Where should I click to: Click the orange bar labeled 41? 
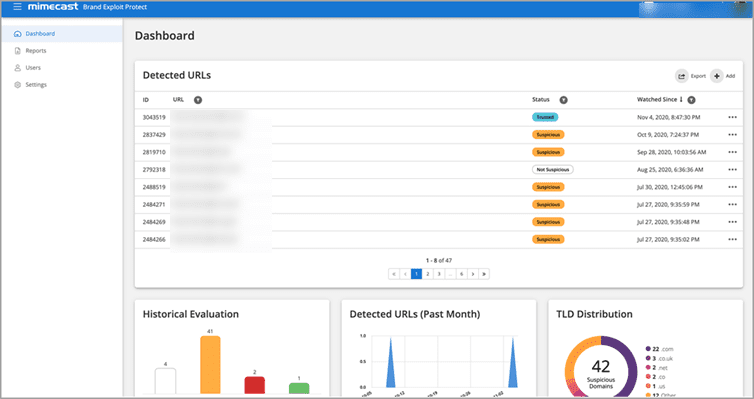coord(210,365)
